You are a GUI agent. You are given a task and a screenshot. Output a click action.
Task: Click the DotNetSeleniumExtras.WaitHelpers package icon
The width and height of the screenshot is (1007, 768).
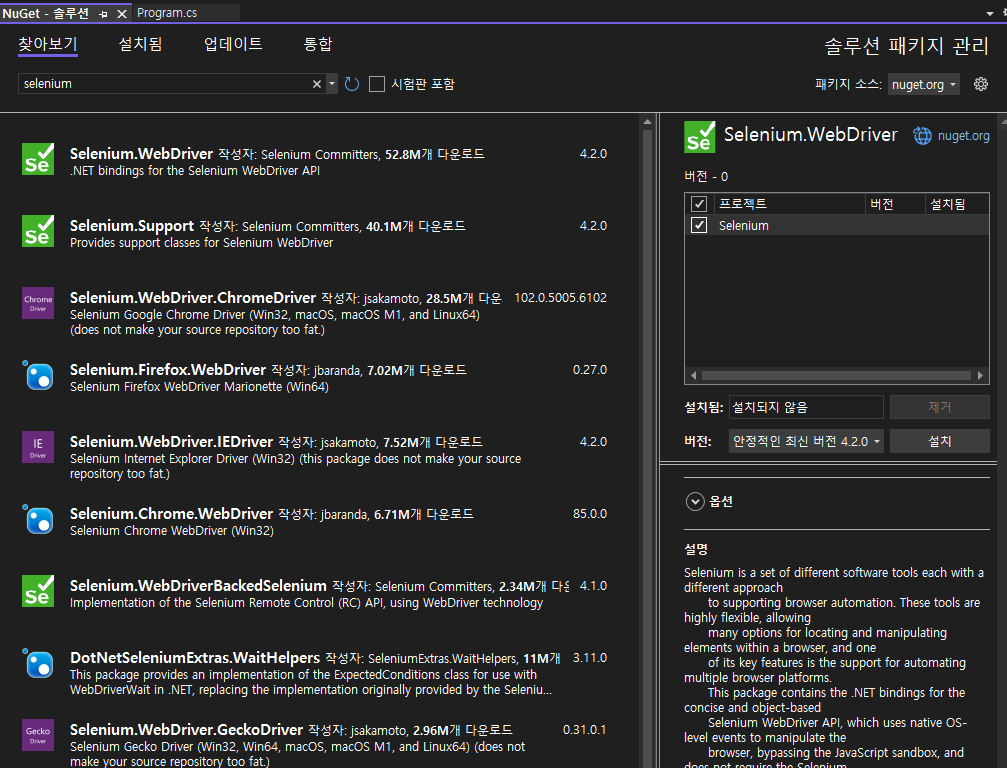coord(38,663)
